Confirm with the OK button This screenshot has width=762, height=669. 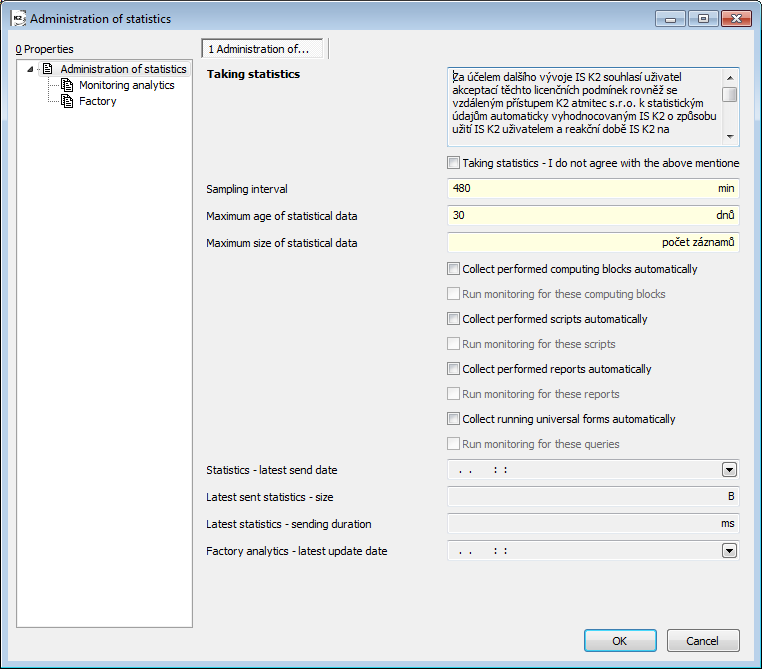(620, 641)
